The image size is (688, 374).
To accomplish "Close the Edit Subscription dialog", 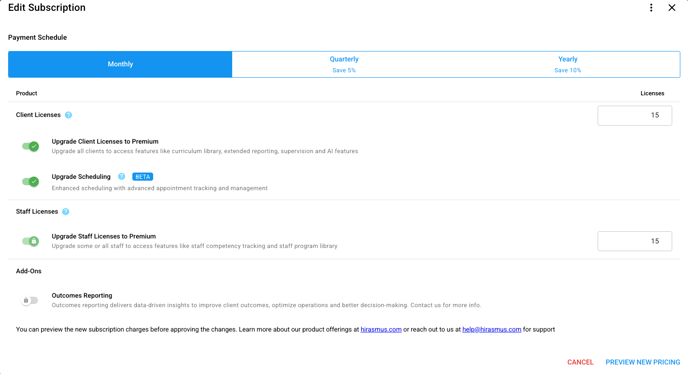I will (x=672, y=7).
